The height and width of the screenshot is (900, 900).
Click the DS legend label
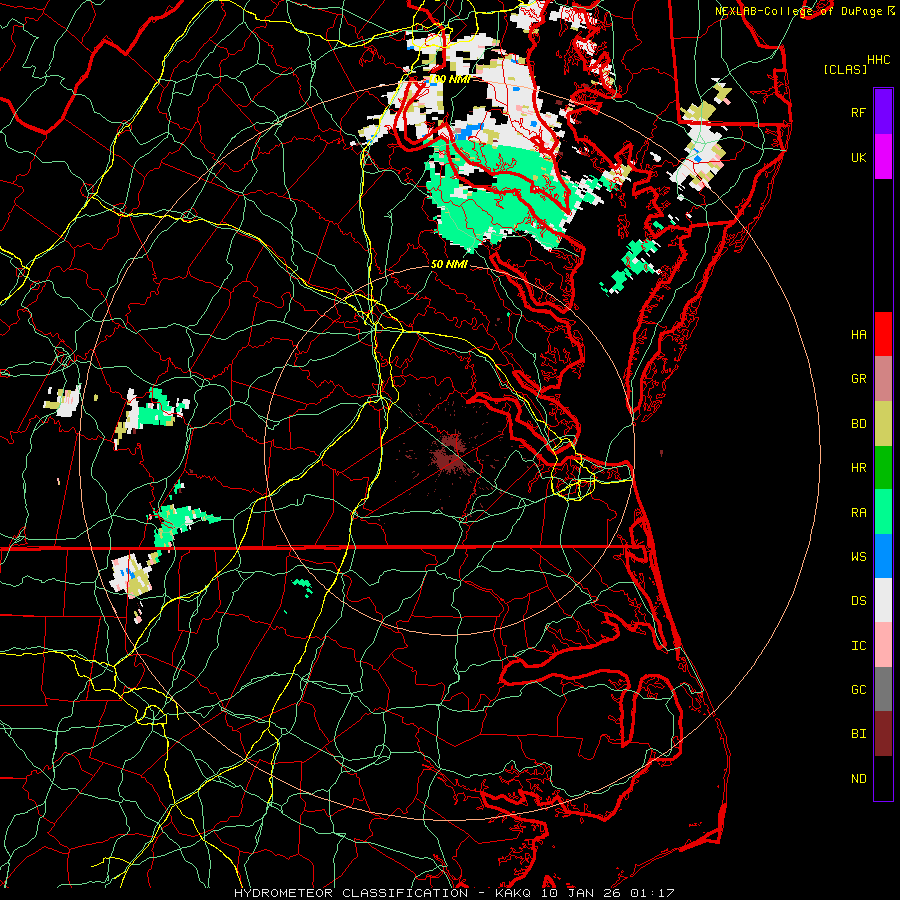(858, 600)
